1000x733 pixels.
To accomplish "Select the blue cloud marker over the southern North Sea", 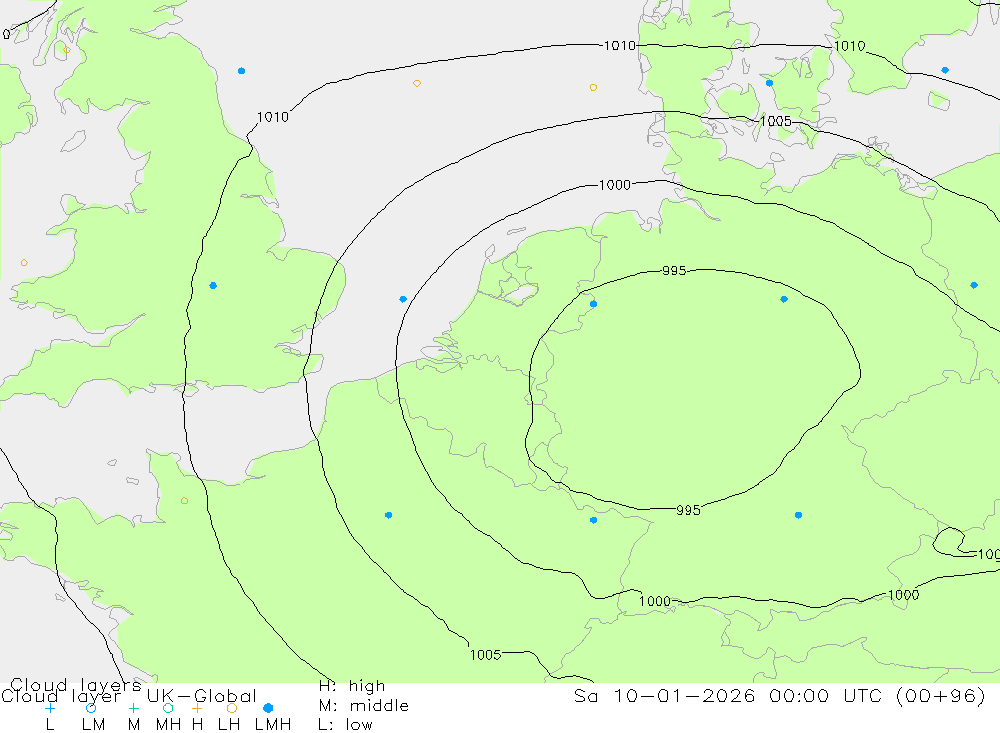I will tap(403, 299).
